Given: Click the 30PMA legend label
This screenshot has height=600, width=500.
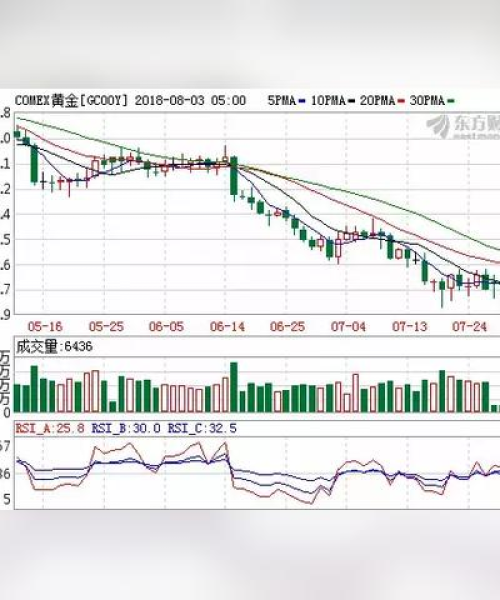Looking at the screenshot, I should [427, 101].
